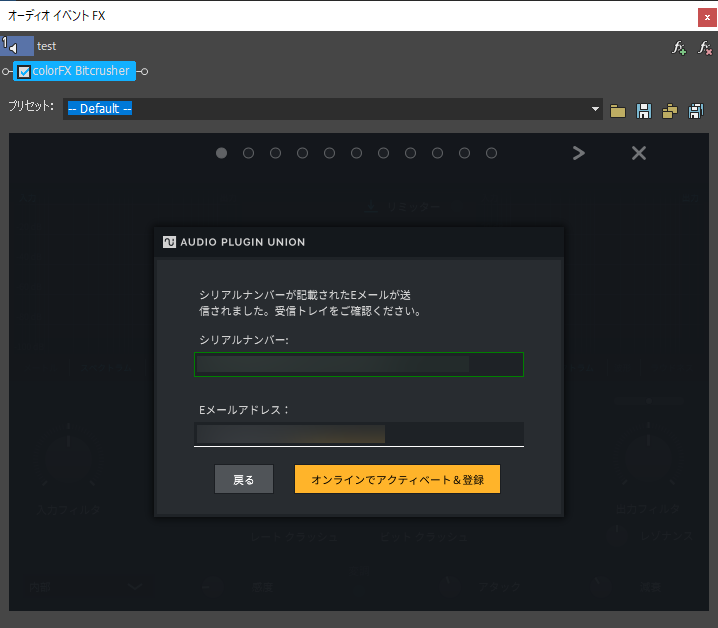Image resolution: width=718 pixels, height=628 pixels.
Task: Select the eleventh tour page dot
Action: pos(492,153)
